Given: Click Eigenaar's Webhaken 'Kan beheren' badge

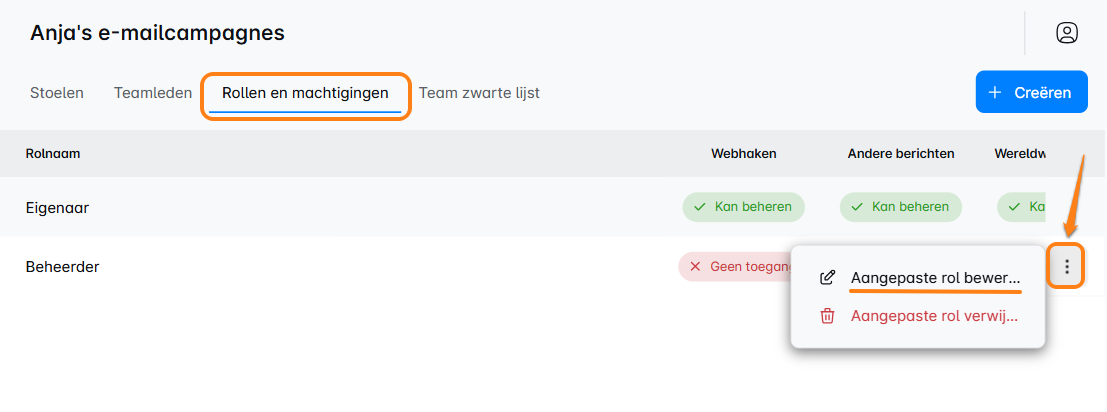Looking at the screenshot, I should coord(743,207).
